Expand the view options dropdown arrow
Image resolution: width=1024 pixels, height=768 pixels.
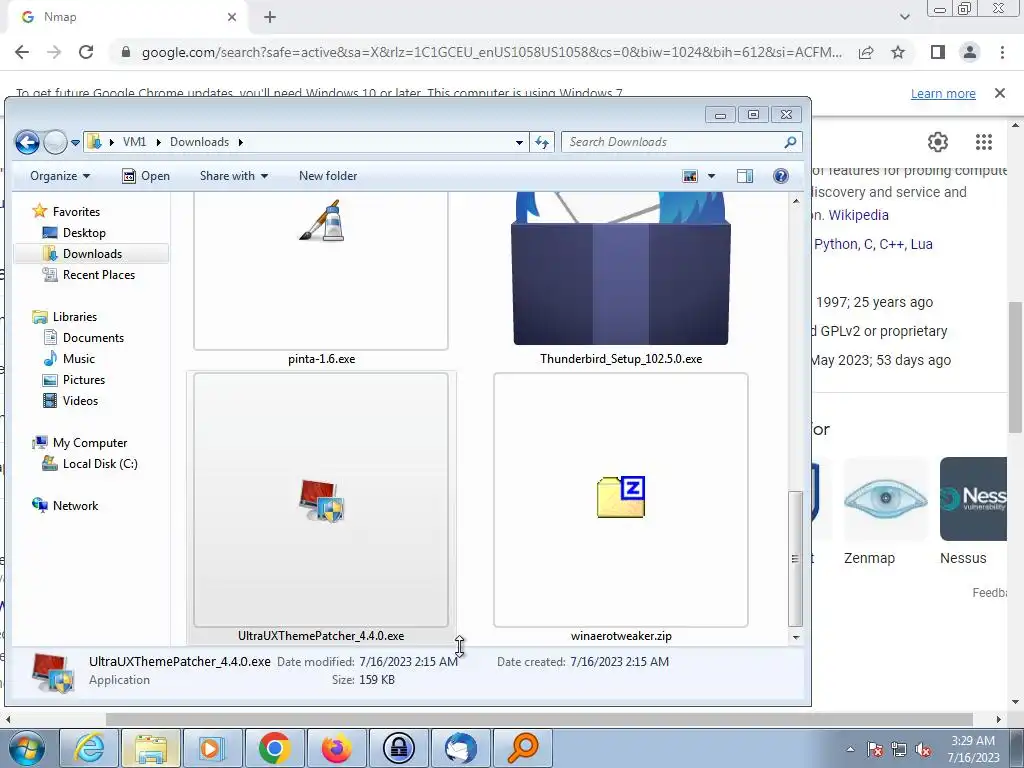click(711, 176)
